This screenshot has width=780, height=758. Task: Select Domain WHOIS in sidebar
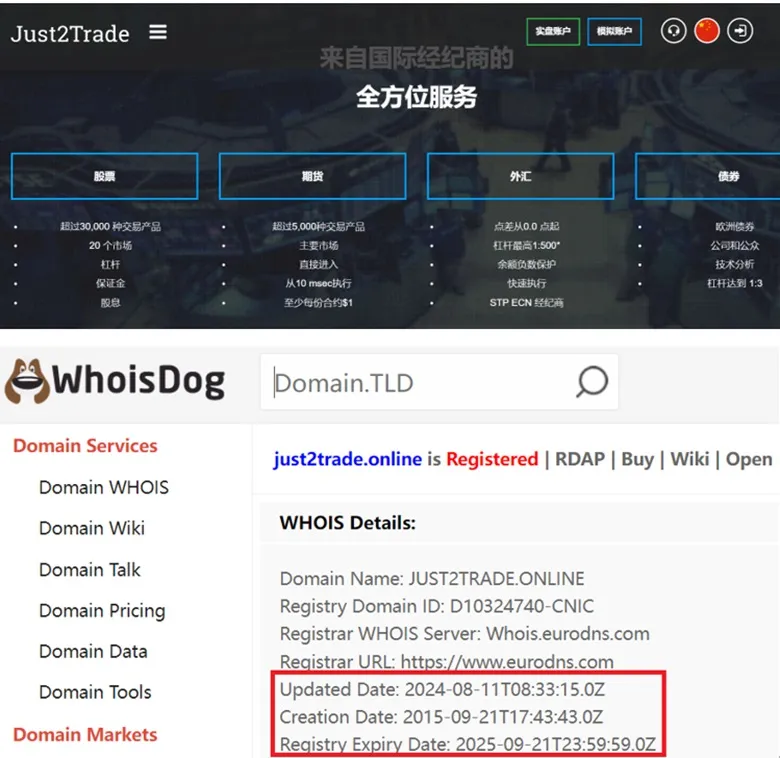(x=104, y=487)
